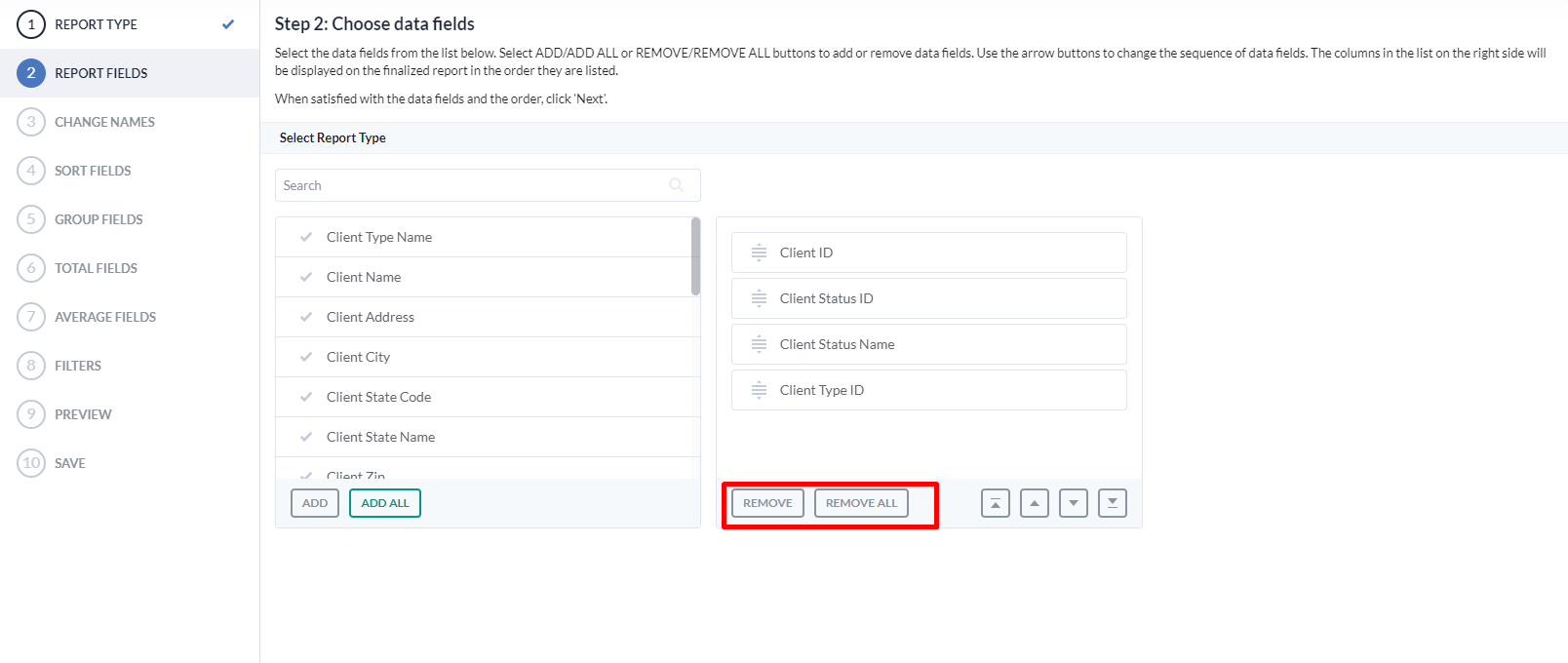Image resolution: width=1568 pixels, height=663 pixels.
Task: Click the ADD button
Action: [x=315, y=503]
